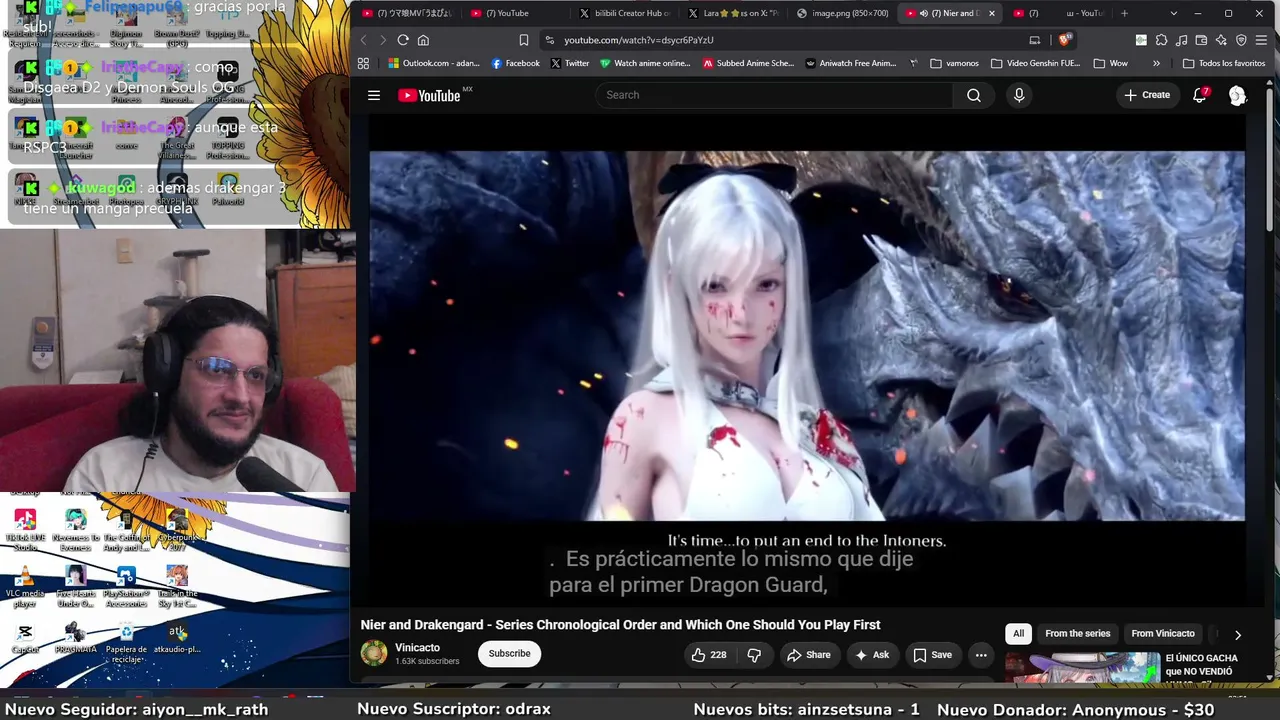Select the All filter chip
1280x720 pixels.
(1018, 634)
